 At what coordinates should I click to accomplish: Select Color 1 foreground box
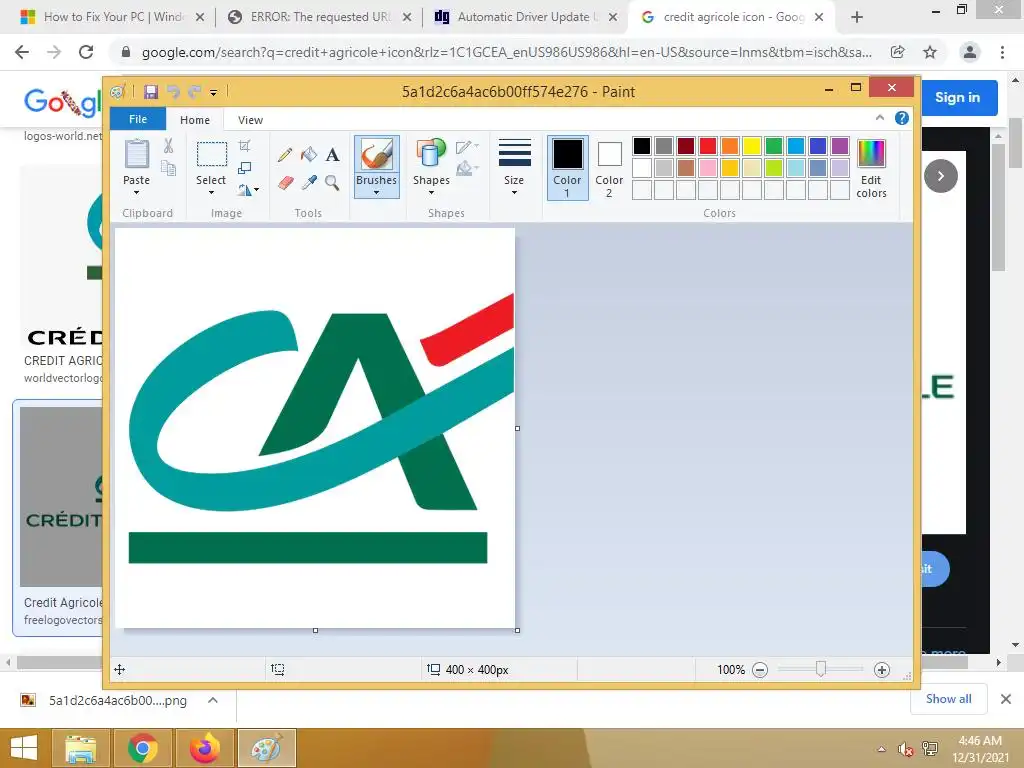click(568, 167)
